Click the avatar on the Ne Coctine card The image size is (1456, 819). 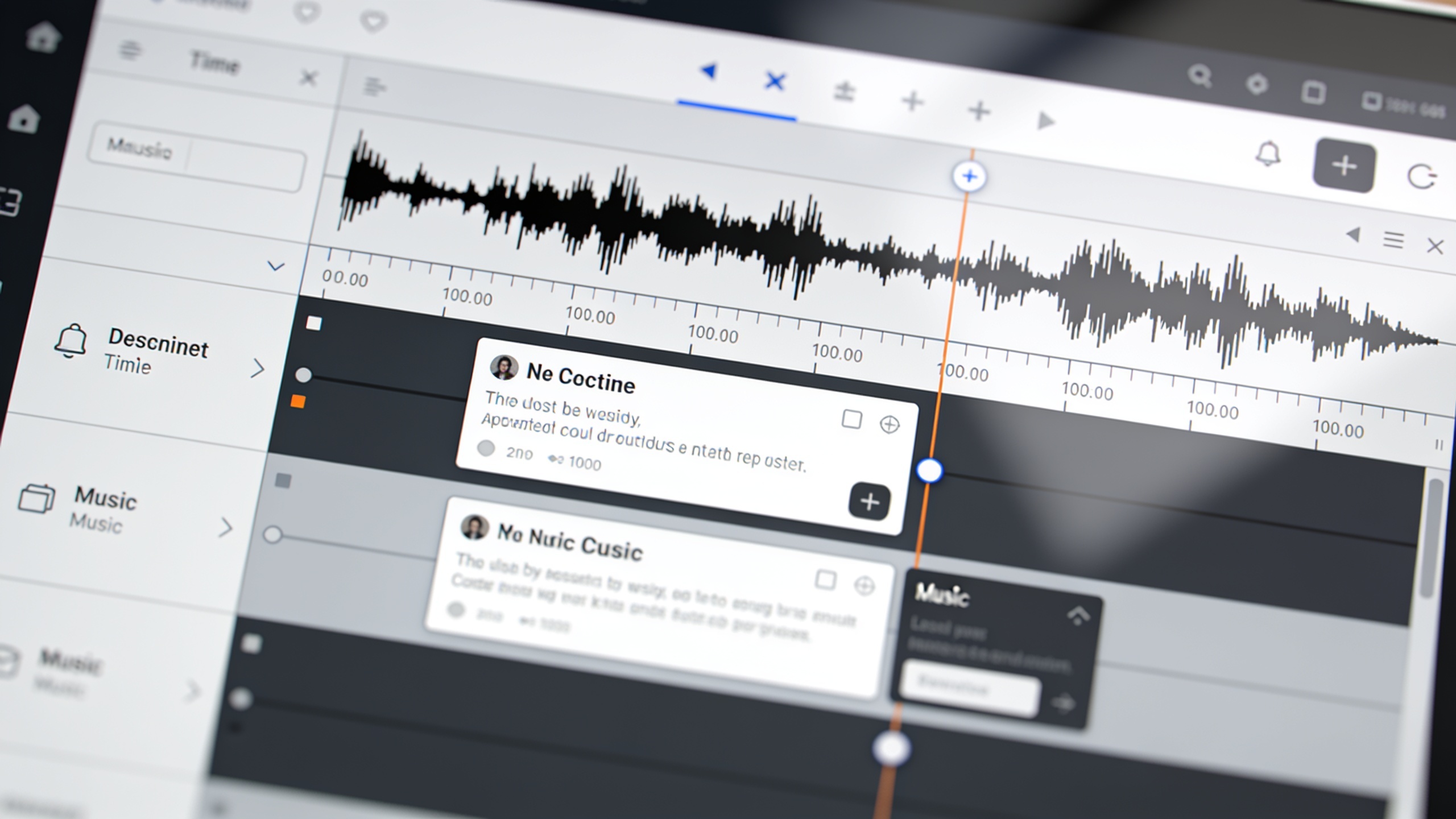[x=504, y=367]
